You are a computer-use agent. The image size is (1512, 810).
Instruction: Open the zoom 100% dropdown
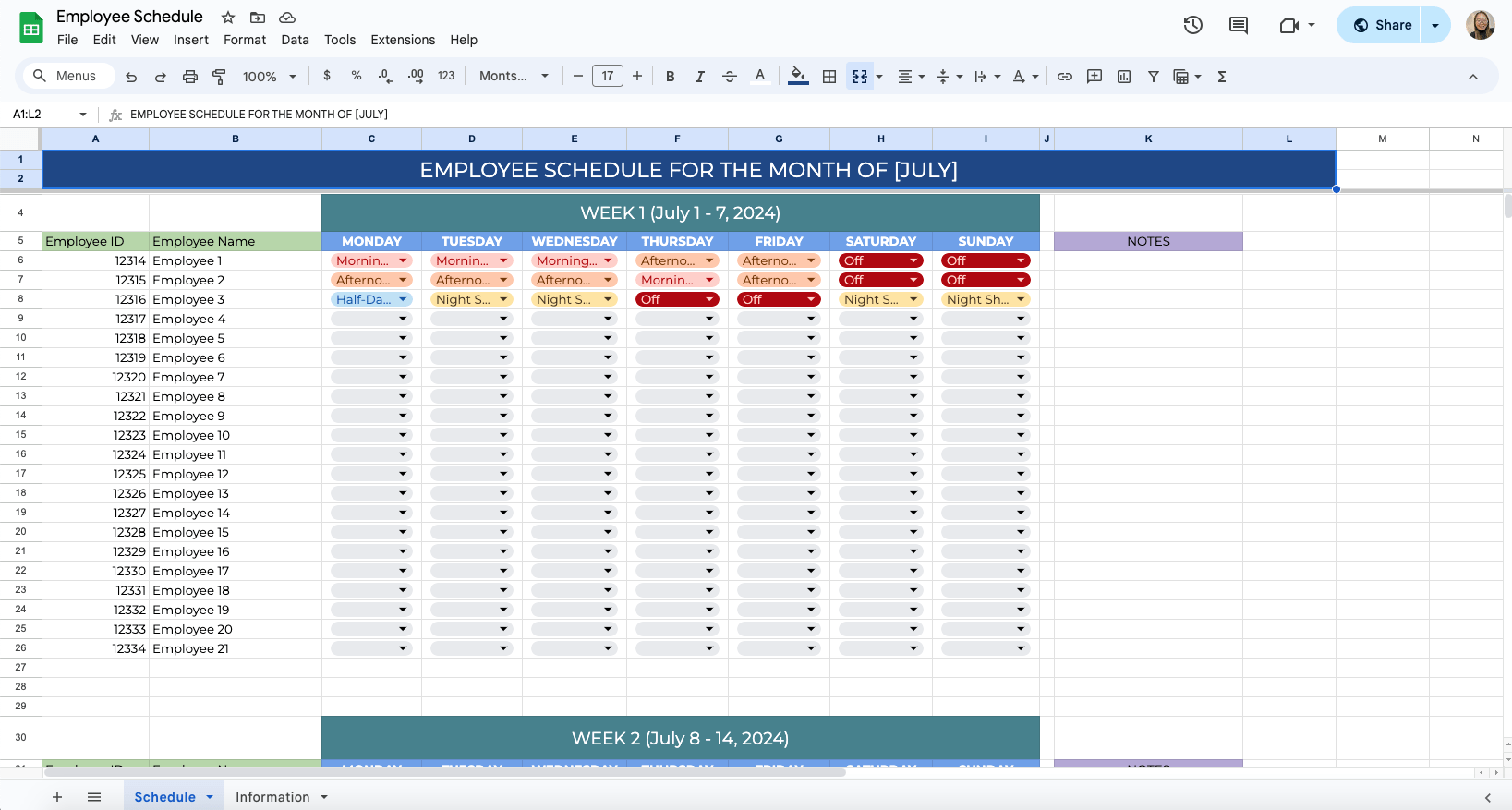[x=269, y=77]
